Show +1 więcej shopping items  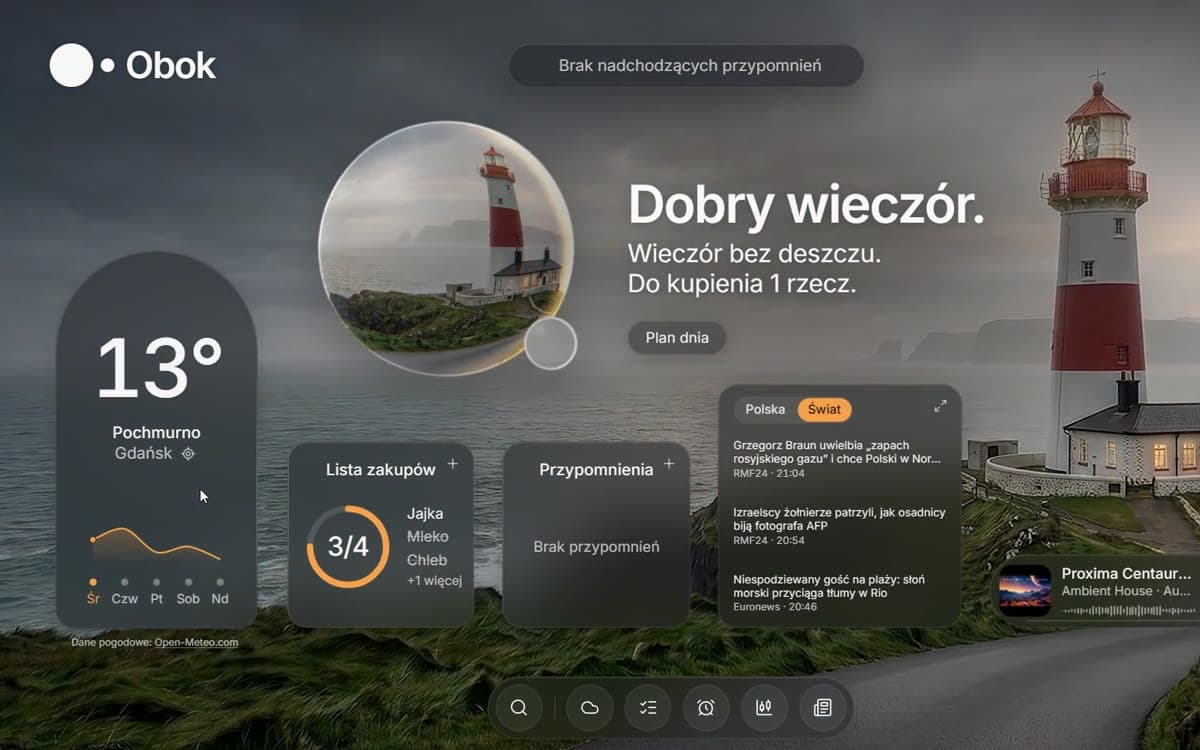click(434, 581)
